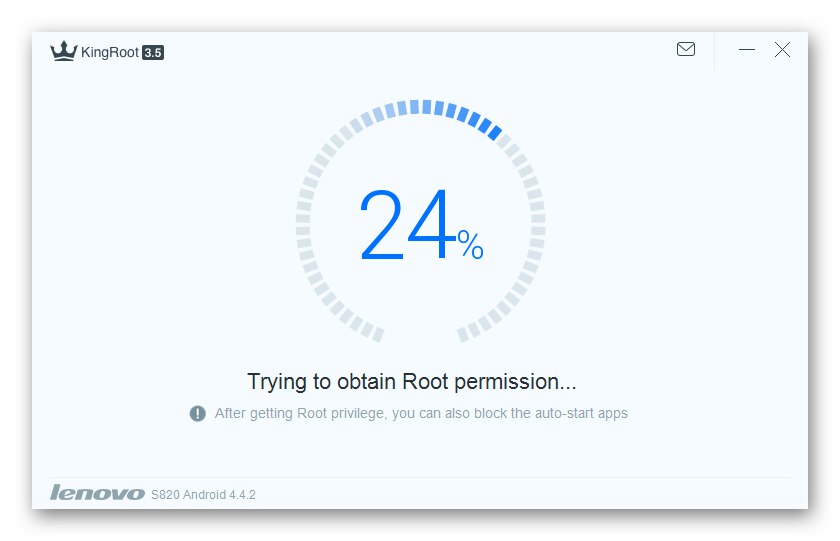Screen dimensions: 840x541
Task: Close the KingRoot window
Action: (x=782, y=49)
